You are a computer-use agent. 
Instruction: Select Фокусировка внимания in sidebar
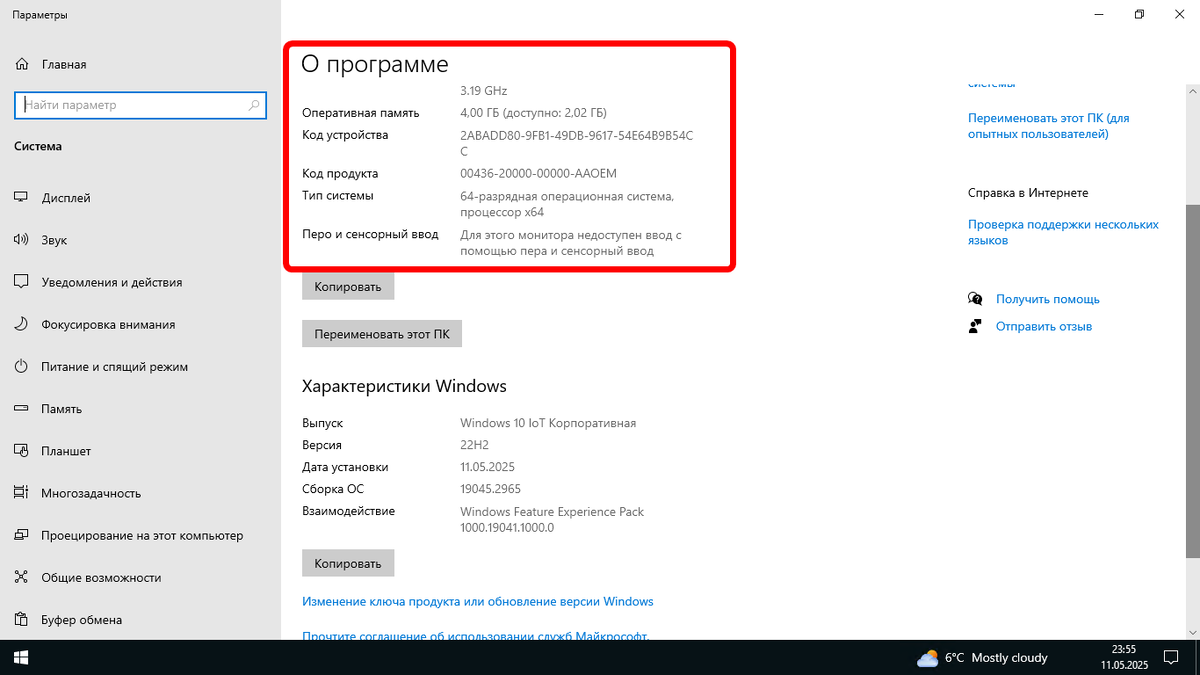pyautogui.click(x=140, y=324)
